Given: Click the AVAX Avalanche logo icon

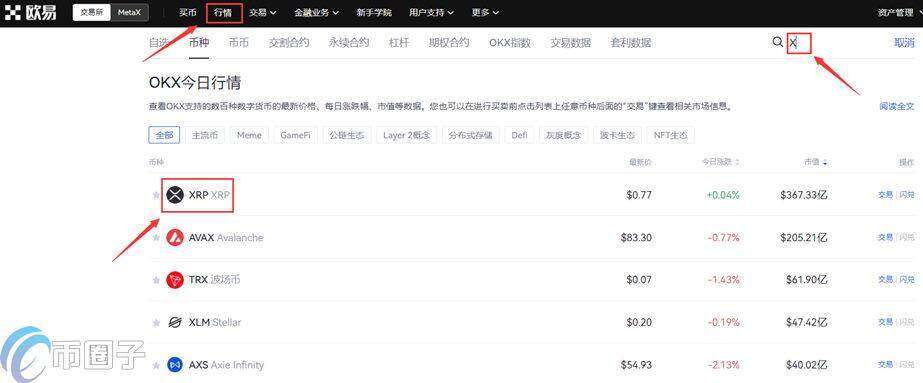Looking at the screenshot, I should point(175,238).
